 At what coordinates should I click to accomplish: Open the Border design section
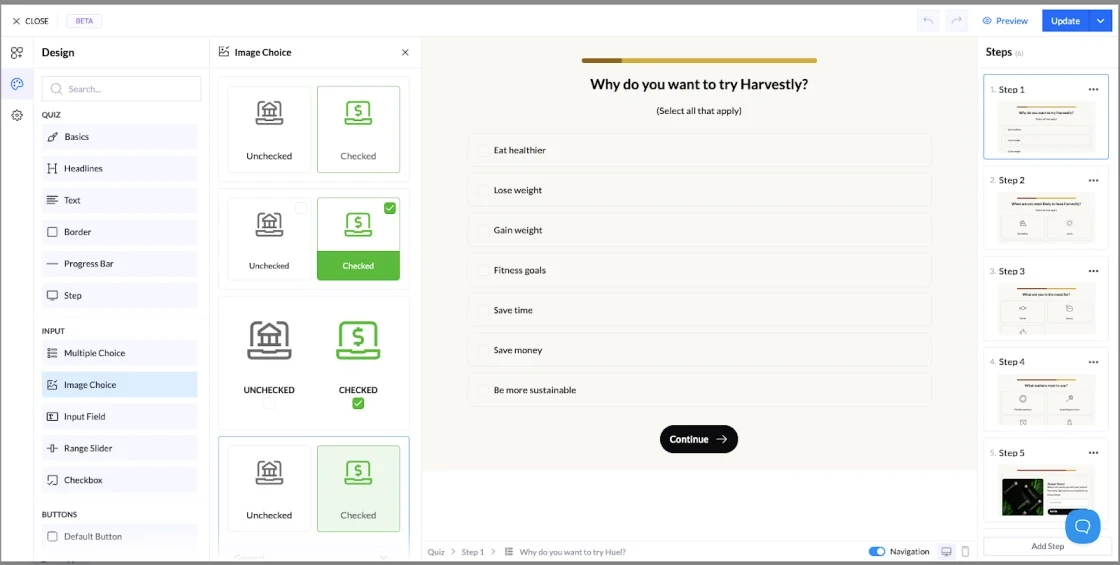[119, 232]
